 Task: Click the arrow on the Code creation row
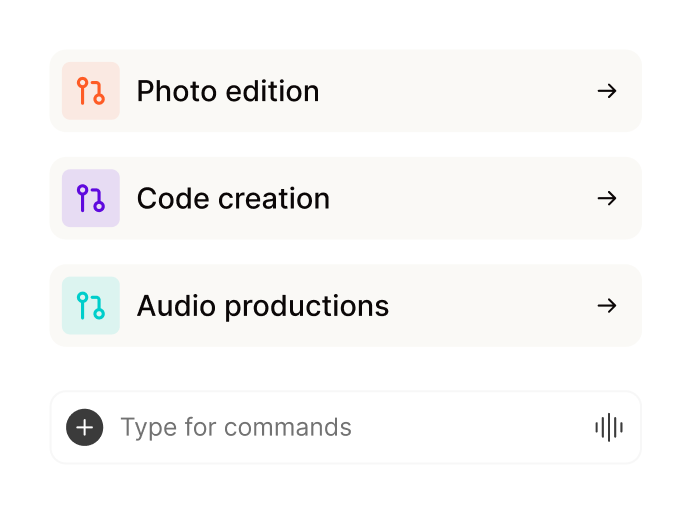point(607,198)
